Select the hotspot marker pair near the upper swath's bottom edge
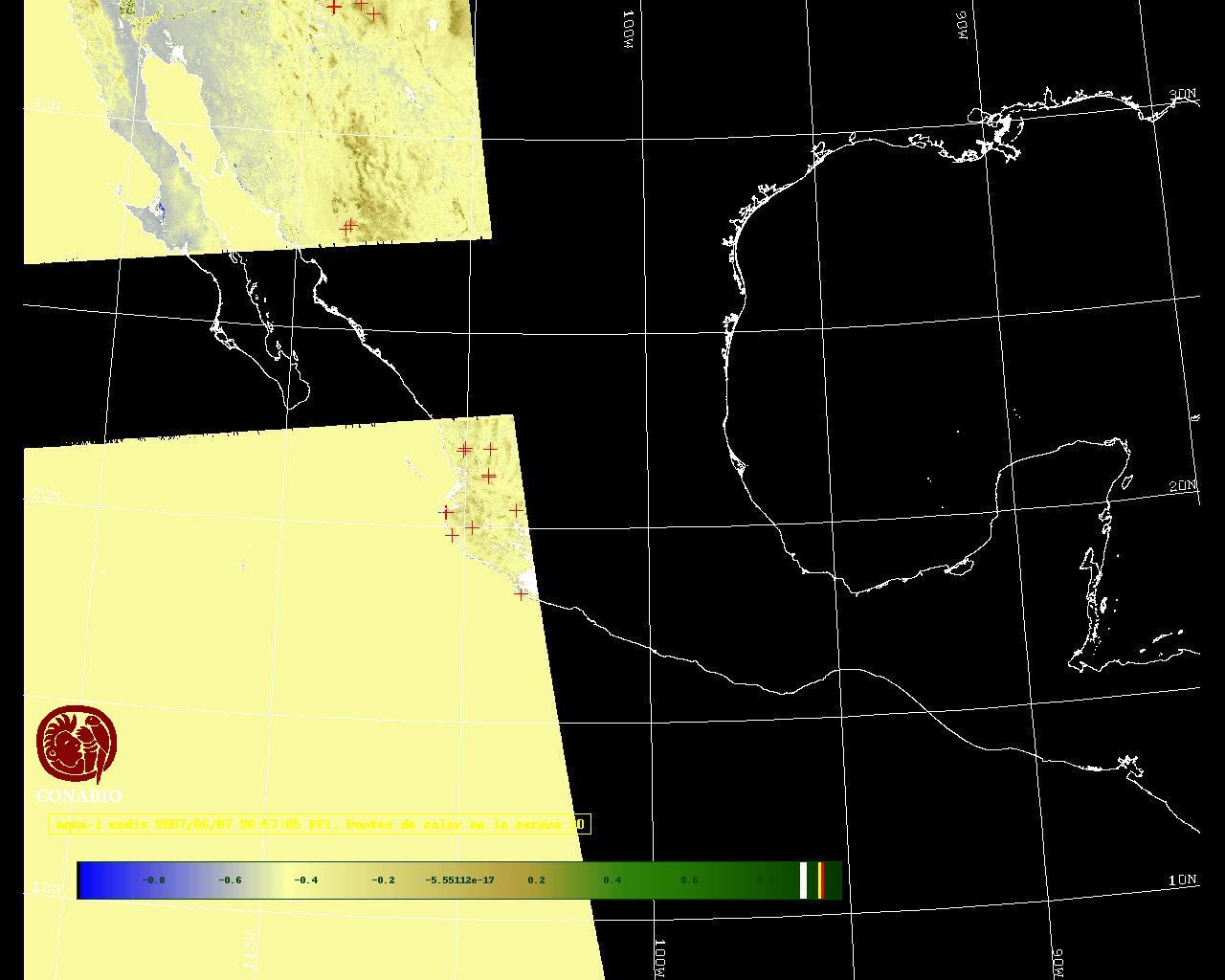 click(348, 227)
